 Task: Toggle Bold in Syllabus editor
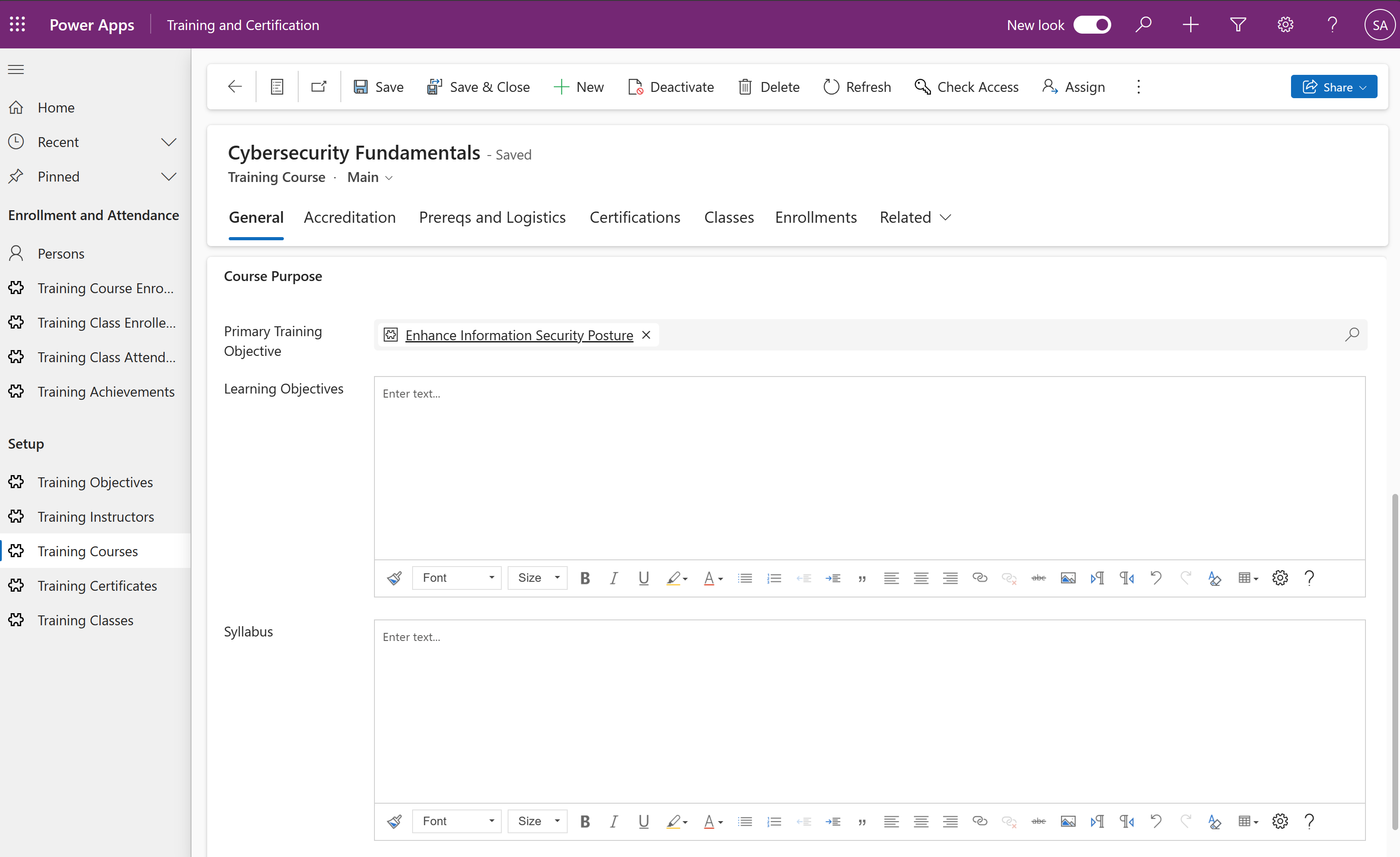pos(585,821)
